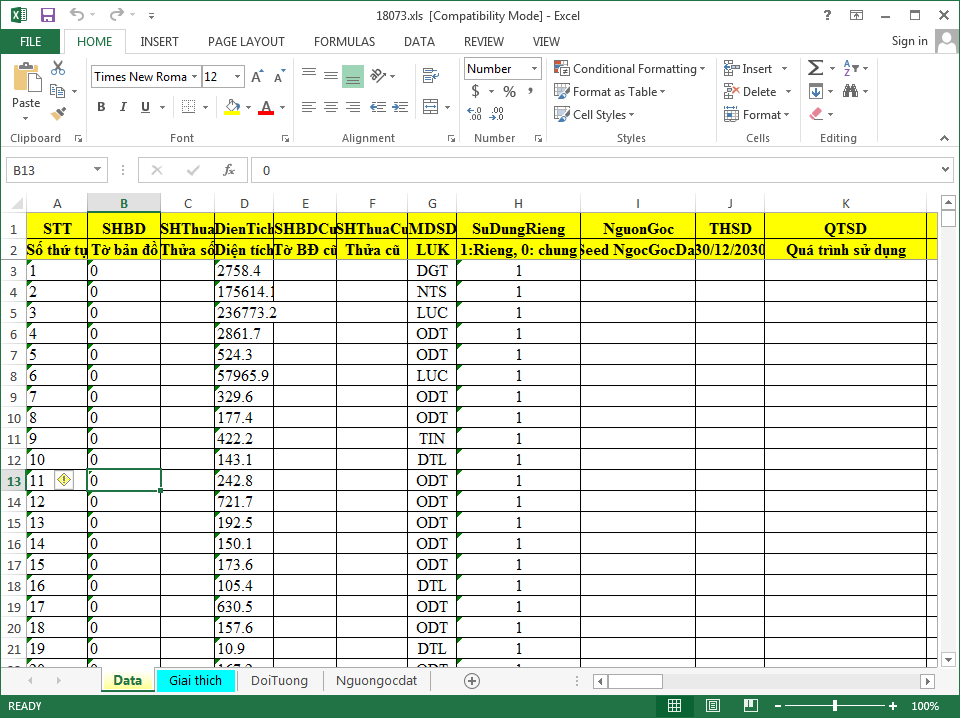The height and width of the screenshot is (718, 960).
Task: Open the Name Box dropdown arrow
Action: (x=97, y=171)
